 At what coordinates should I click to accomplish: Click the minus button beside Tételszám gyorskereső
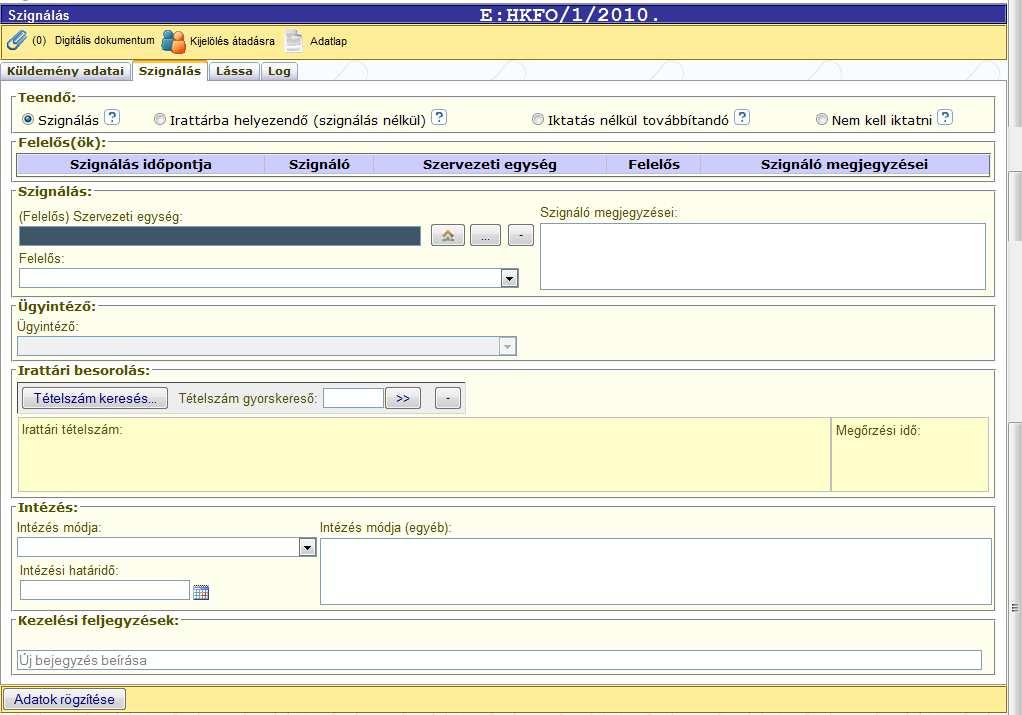tap(448, 398)
